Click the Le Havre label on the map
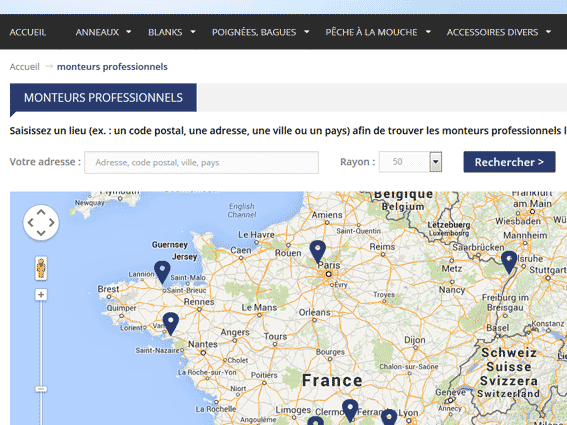 256,235
